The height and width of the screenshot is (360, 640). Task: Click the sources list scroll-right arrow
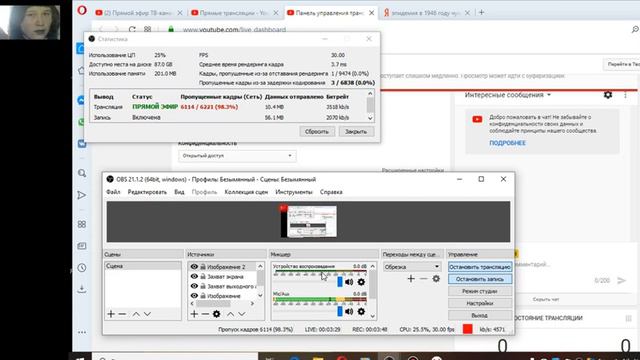[x=252, y=304]
